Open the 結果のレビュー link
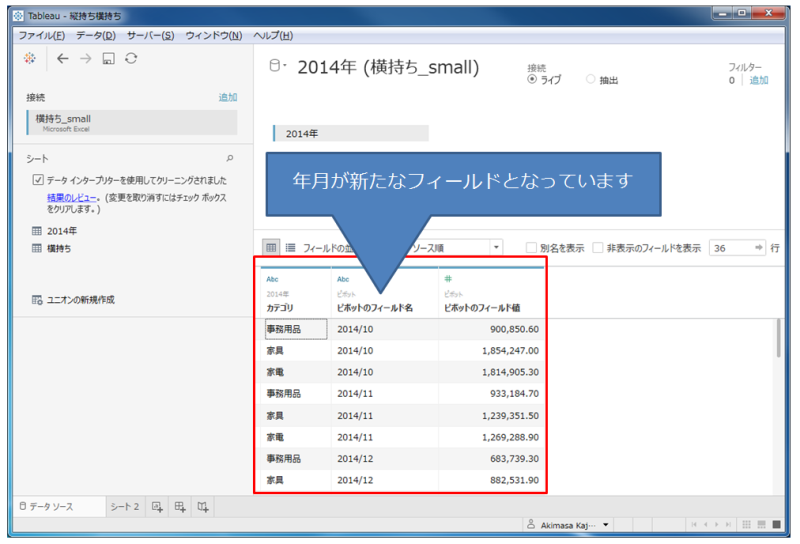Screen dimensions: 800x544 click(71, 198)
